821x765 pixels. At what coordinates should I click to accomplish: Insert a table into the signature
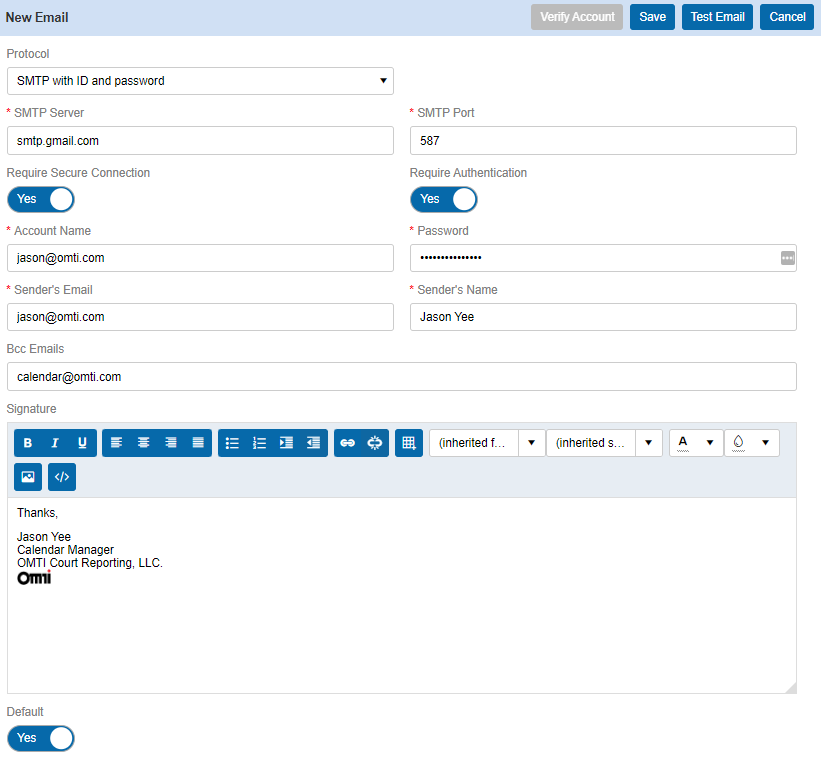pos(408,442)
